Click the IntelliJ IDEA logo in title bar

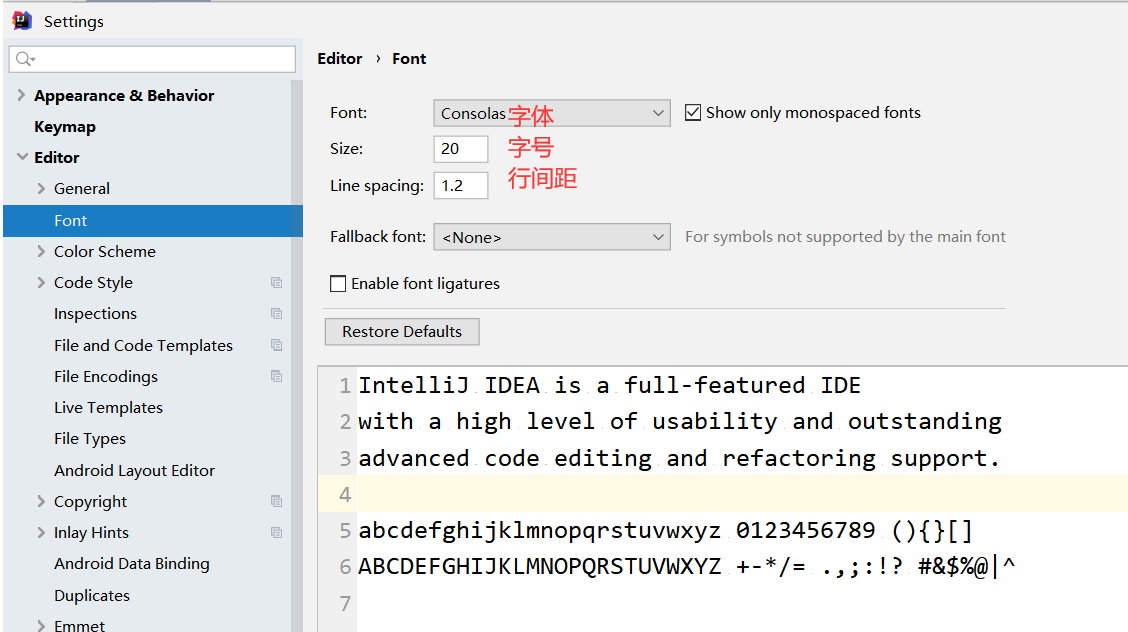click(22, 21)
